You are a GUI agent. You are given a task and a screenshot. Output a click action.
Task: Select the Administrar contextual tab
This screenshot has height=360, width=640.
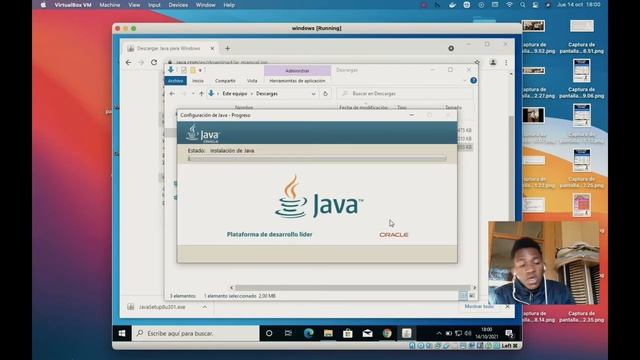tap(297, 71)
